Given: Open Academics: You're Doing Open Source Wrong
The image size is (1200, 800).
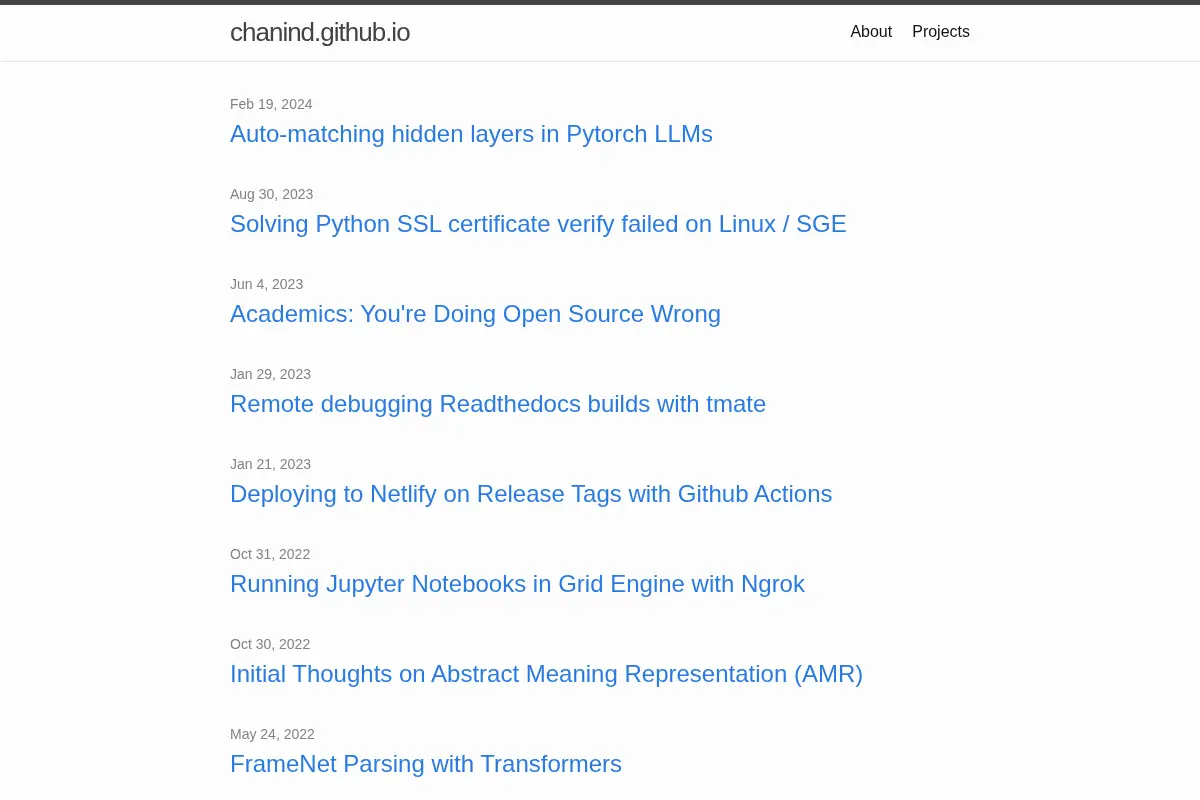Looking at the screenshot, I should pyautogui.click(x=475, y=314).
